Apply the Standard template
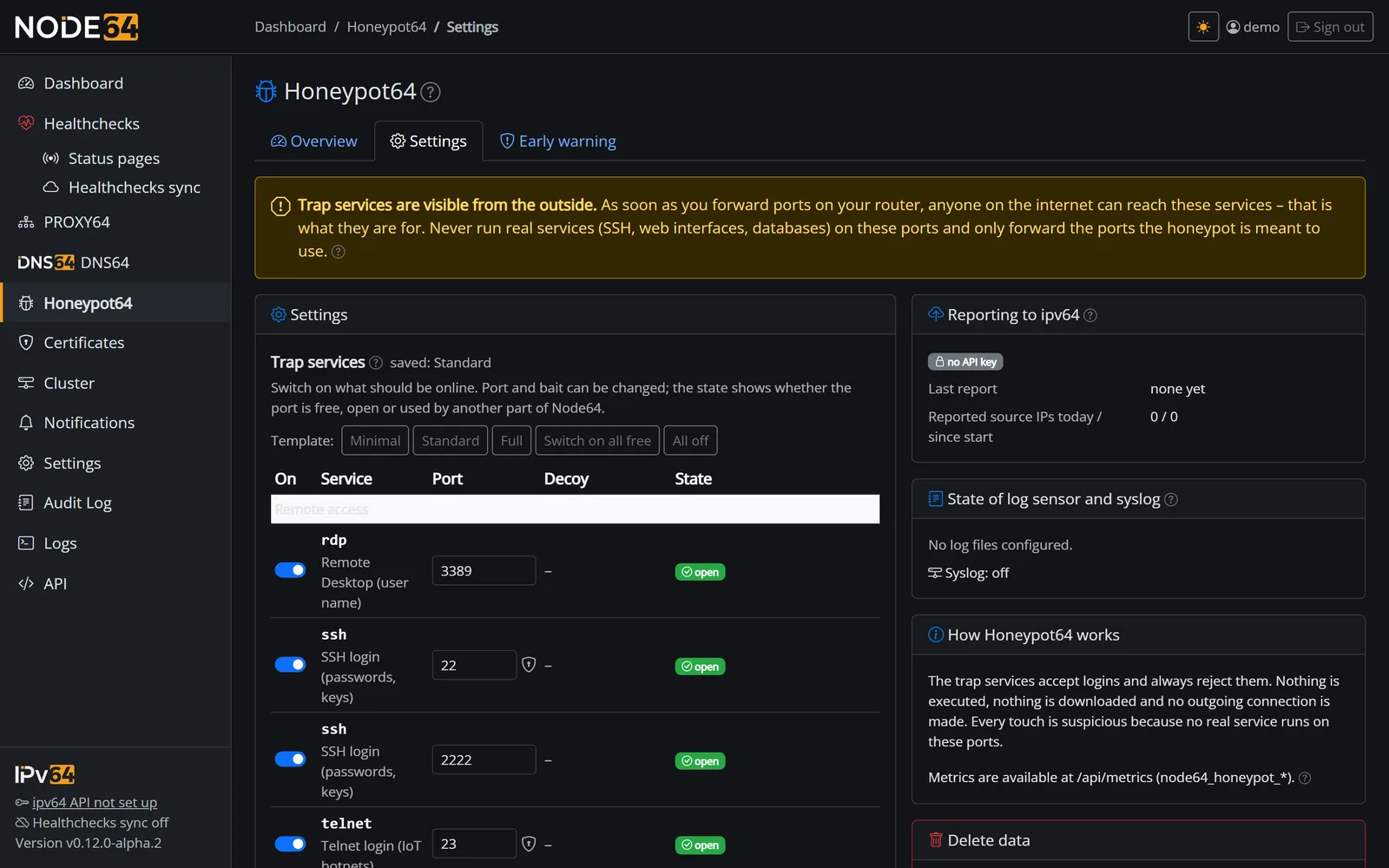This screenshot has width=1389, height=868. click(x=451, y=441)
